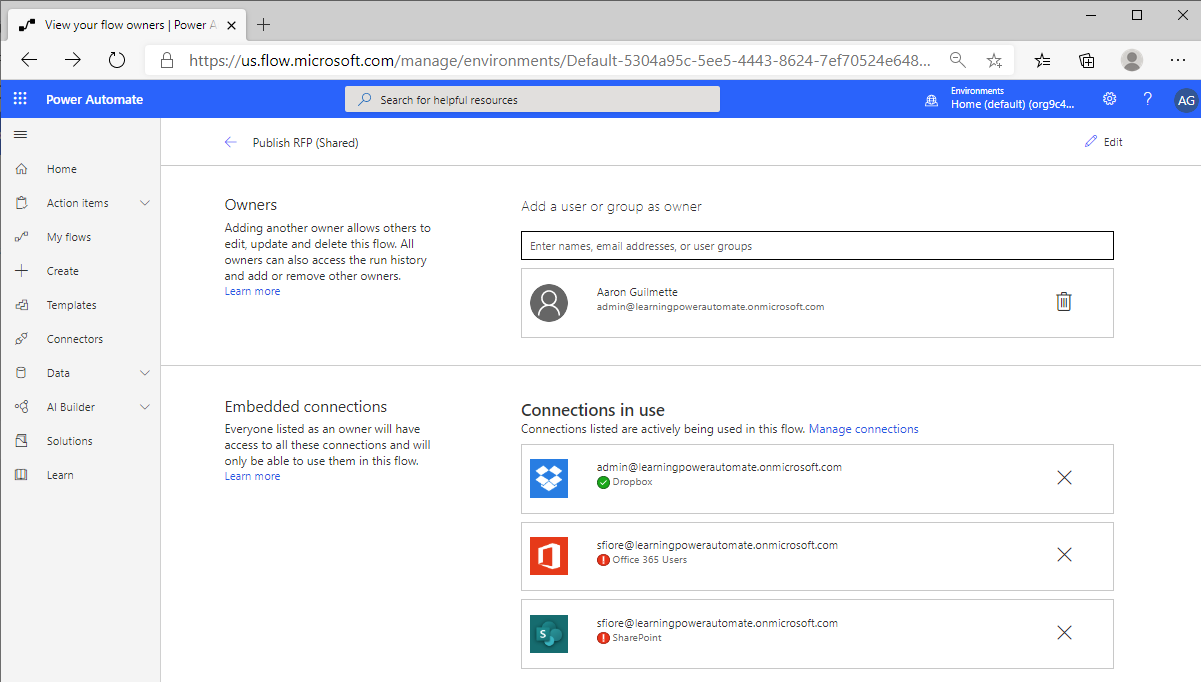Remove the Dropbox connection with X
1201x682 pixels.
1064,477
